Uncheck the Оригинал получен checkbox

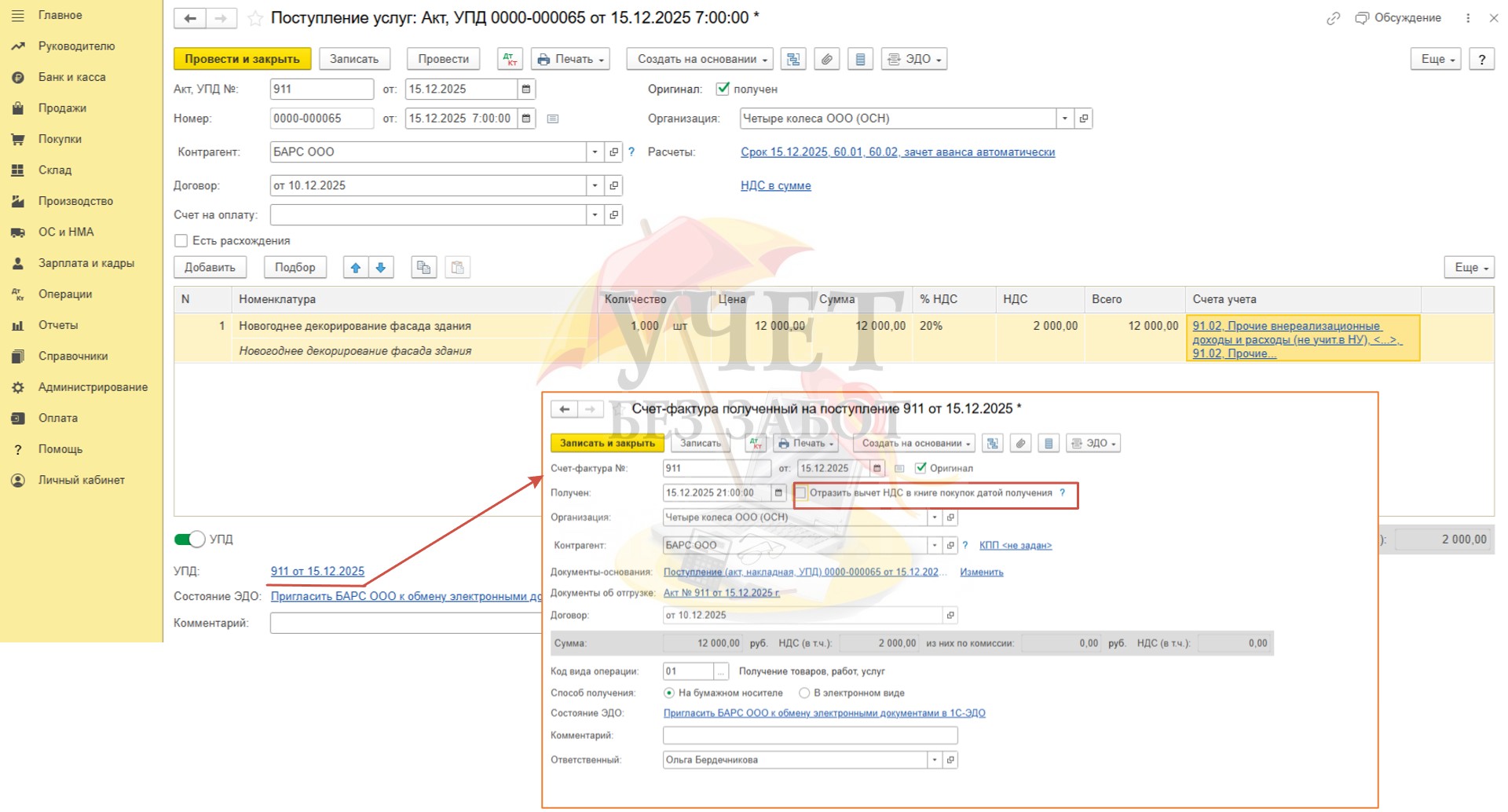point(723,90)
